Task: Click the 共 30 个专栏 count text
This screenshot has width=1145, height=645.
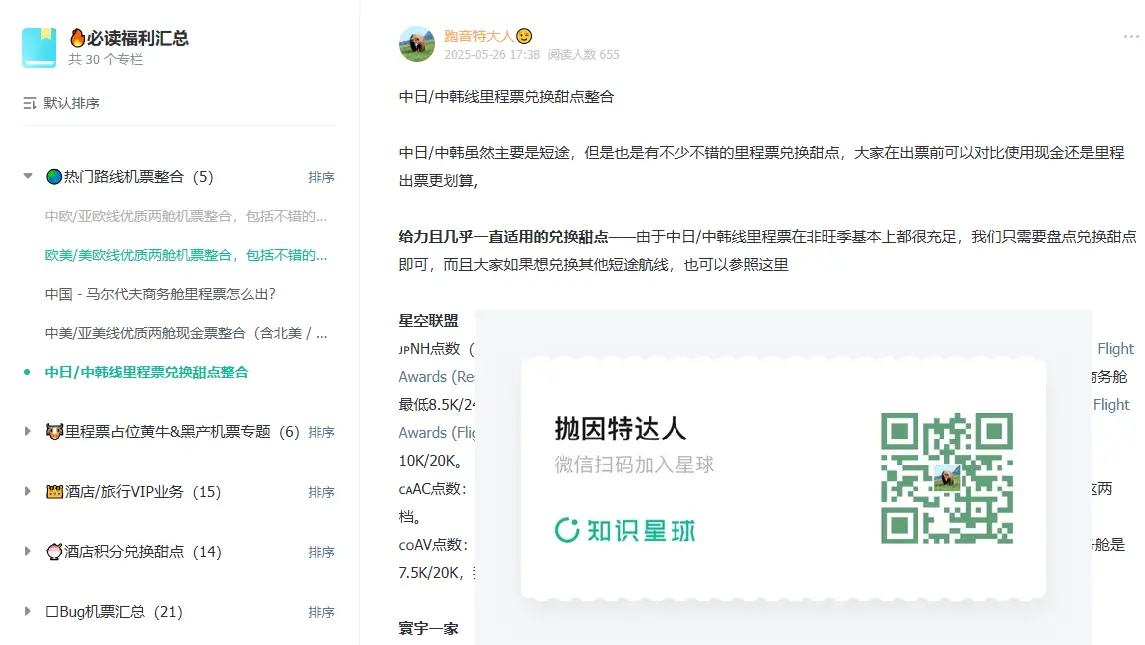Action: point(106,59)
